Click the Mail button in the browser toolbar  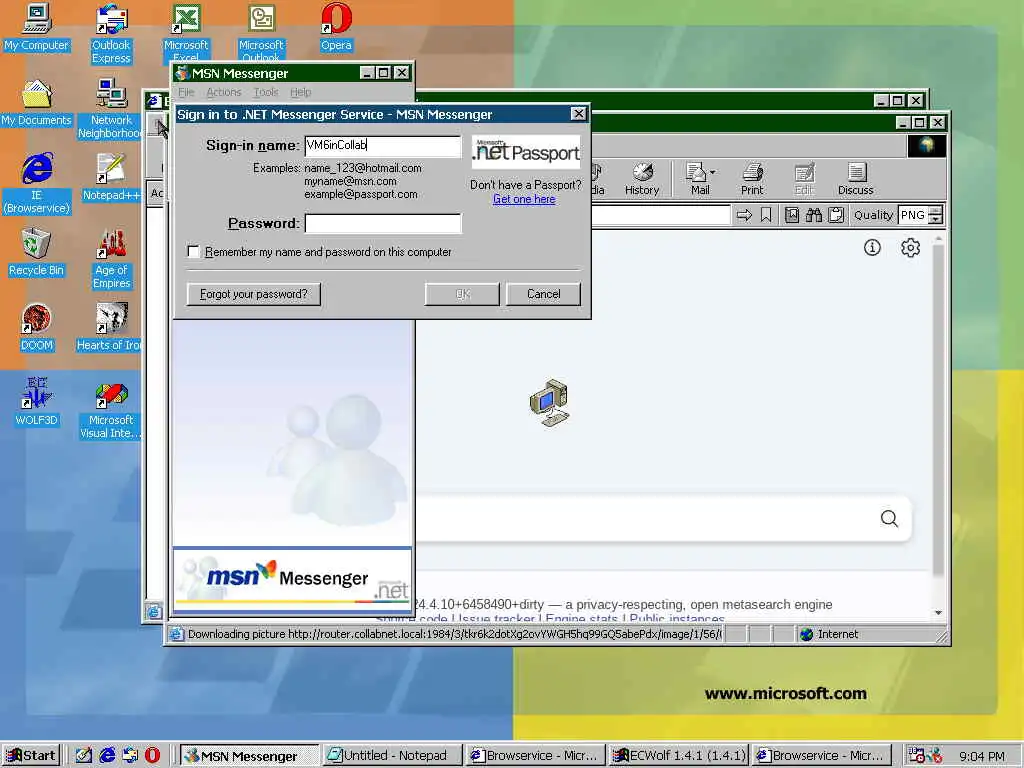click(x=699, y=180)
